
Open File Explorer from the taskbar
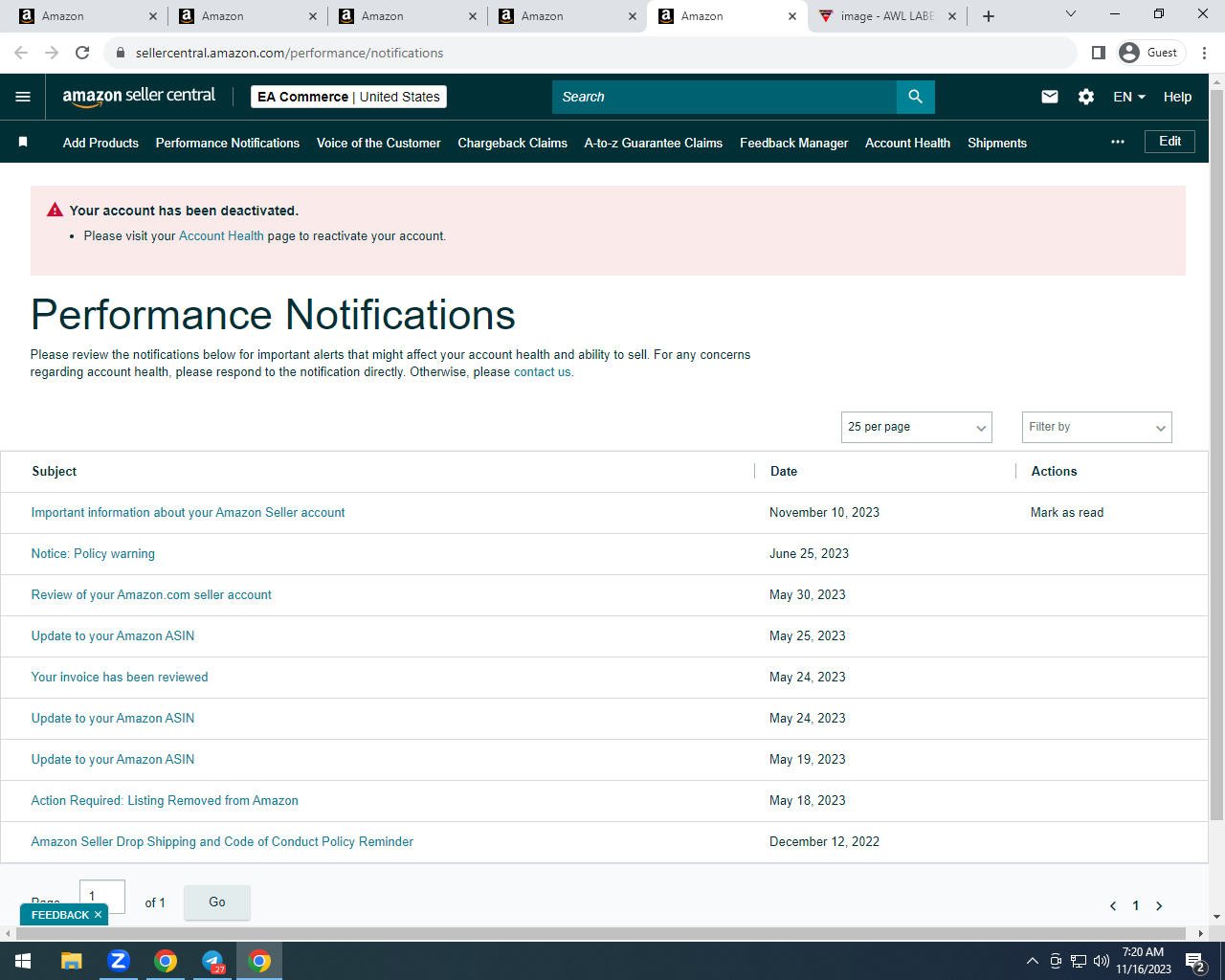point(72,961)
